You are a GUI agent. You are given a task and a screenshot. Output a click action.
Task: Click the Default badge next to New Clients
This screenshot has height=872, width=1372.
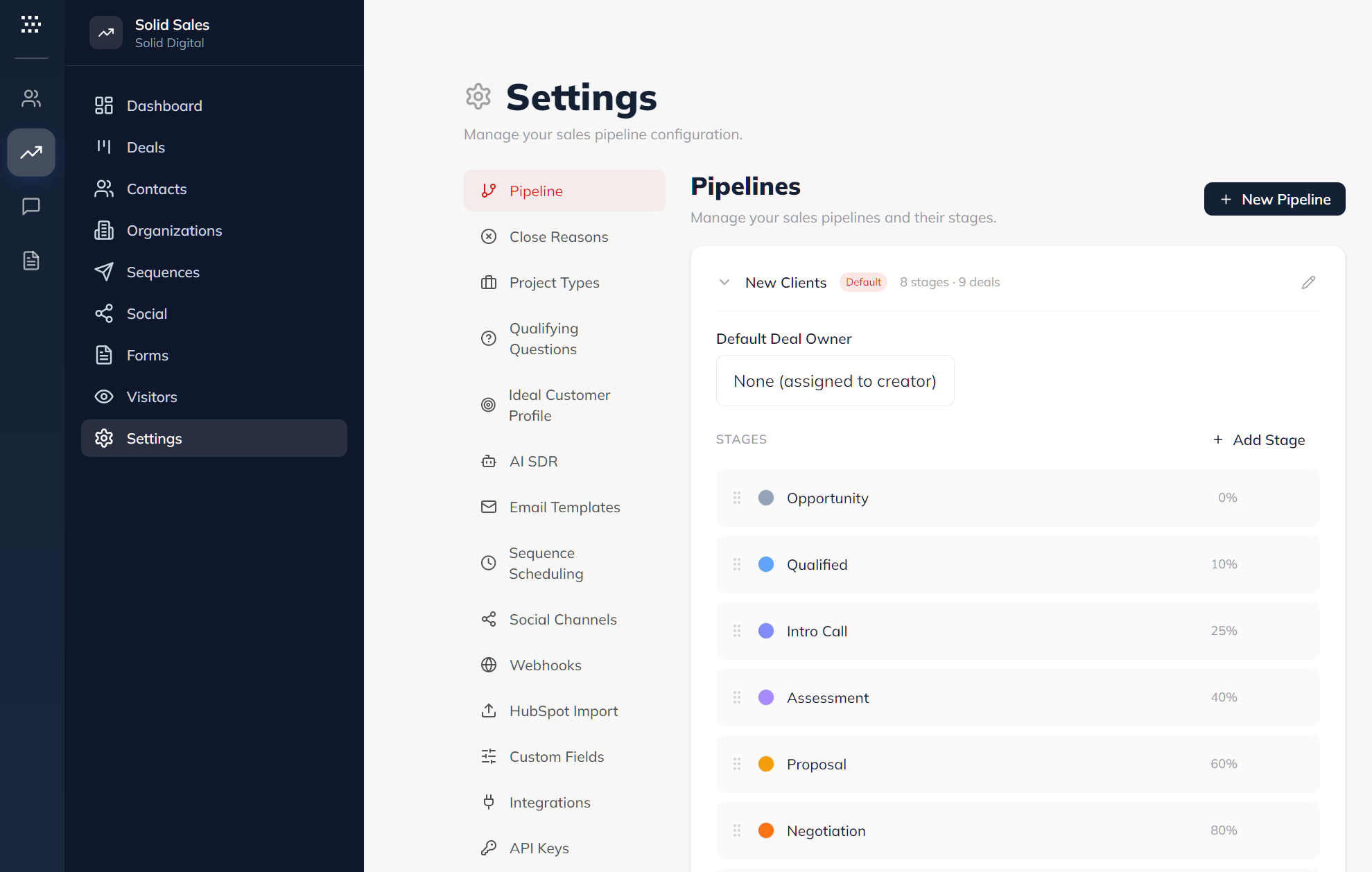[863, 282]
